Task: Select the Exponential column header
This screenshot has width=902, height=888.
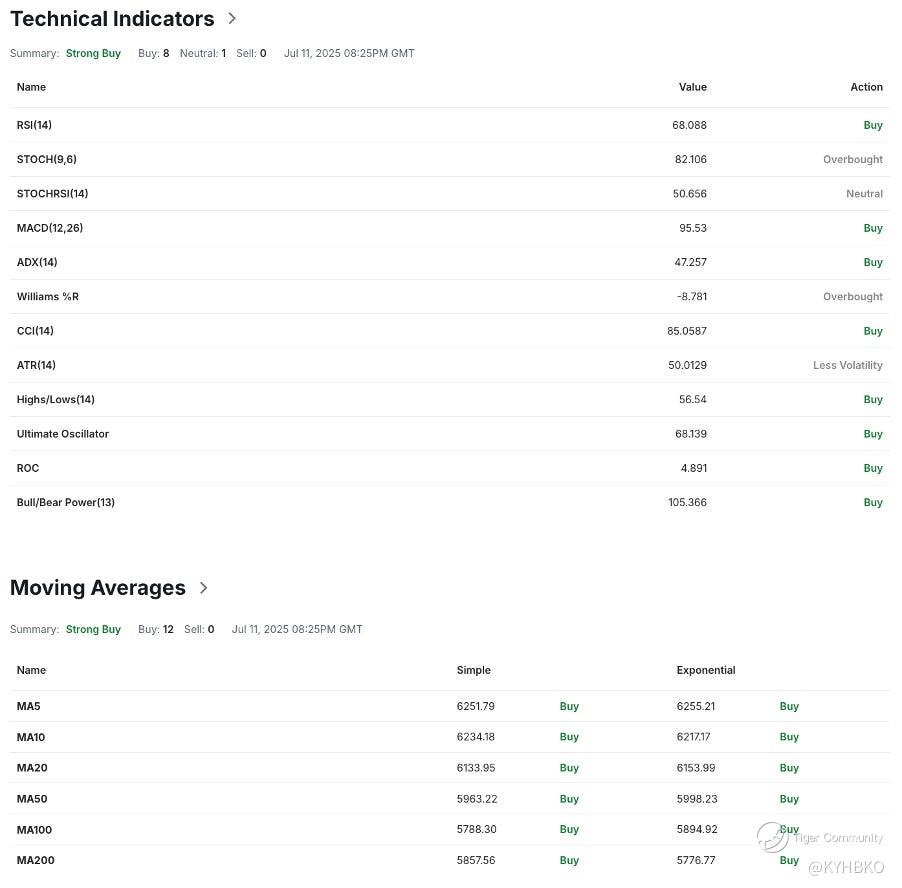Action: [705, 670]
